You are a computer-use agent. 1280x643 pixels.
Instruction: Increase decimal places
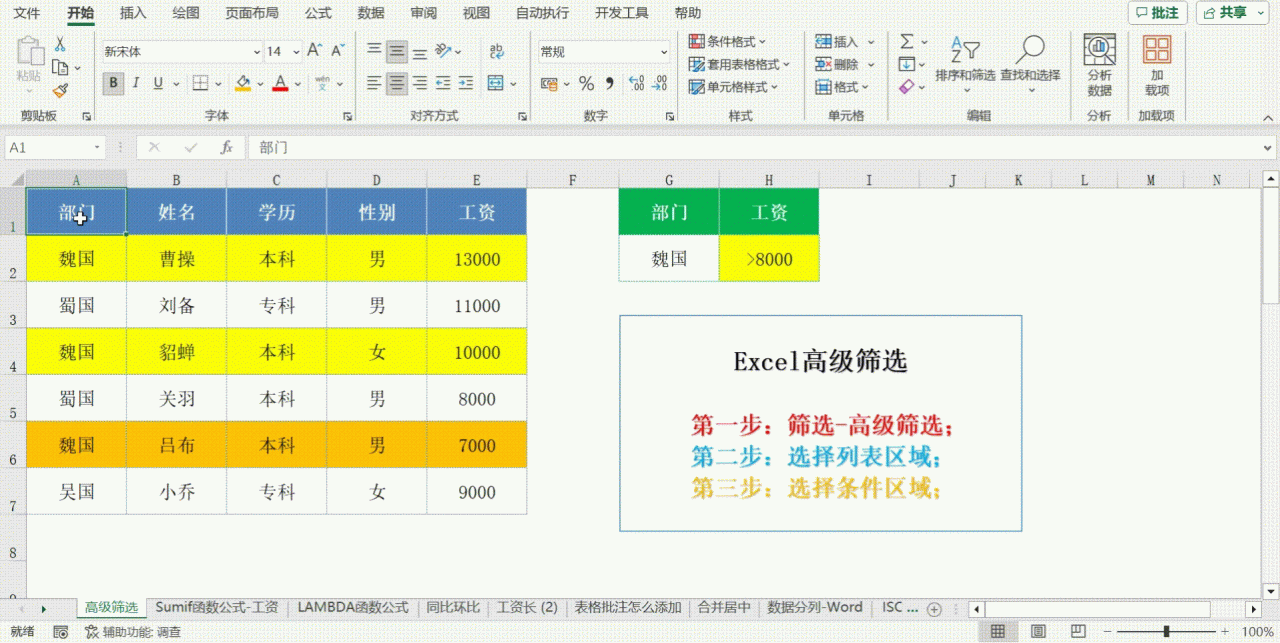636,83
